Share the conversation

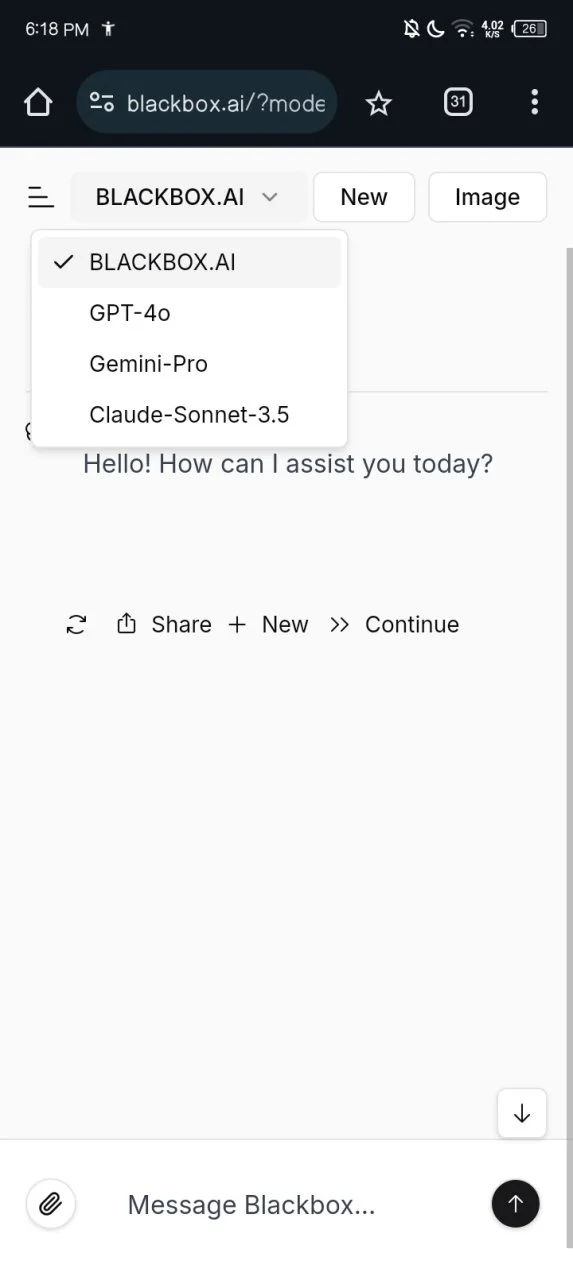tap(164, 625)
